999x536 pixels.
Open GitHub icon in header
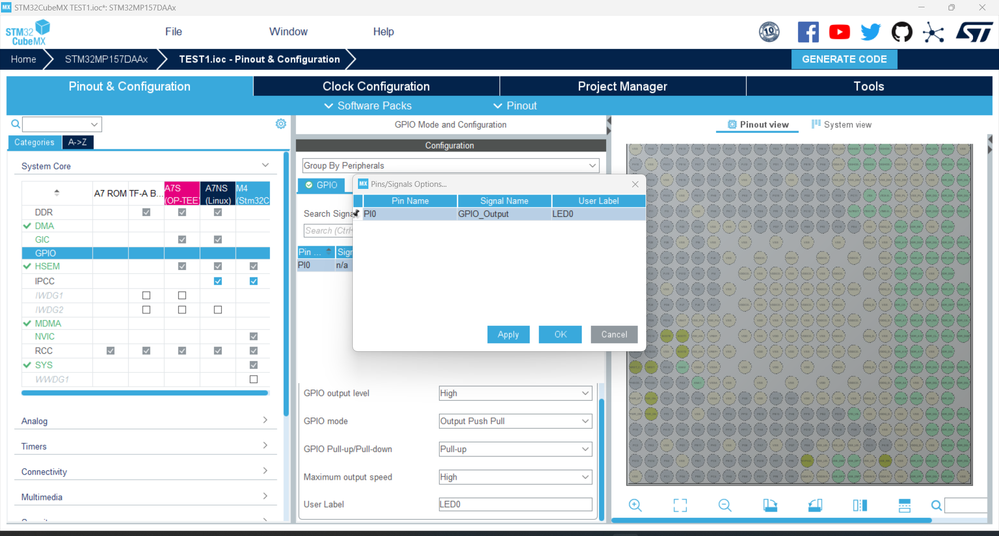tap(902, 32)
